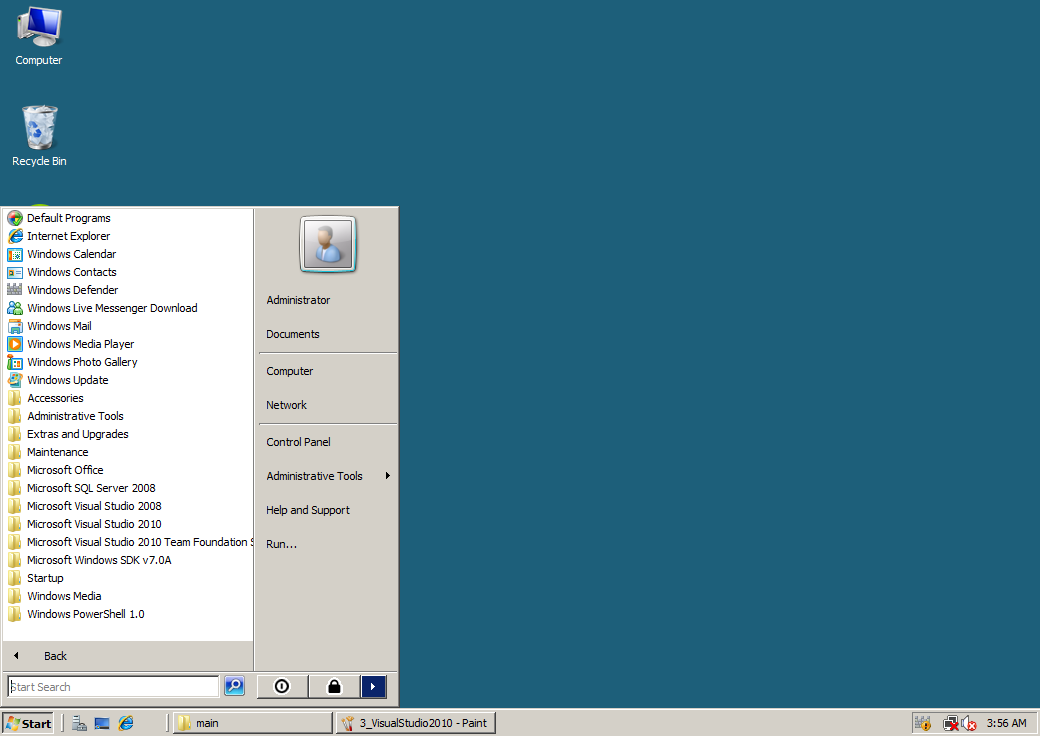Open the shutdown options arrow menu
This screenshot has height=736, width=1040.
click(373, 686)
